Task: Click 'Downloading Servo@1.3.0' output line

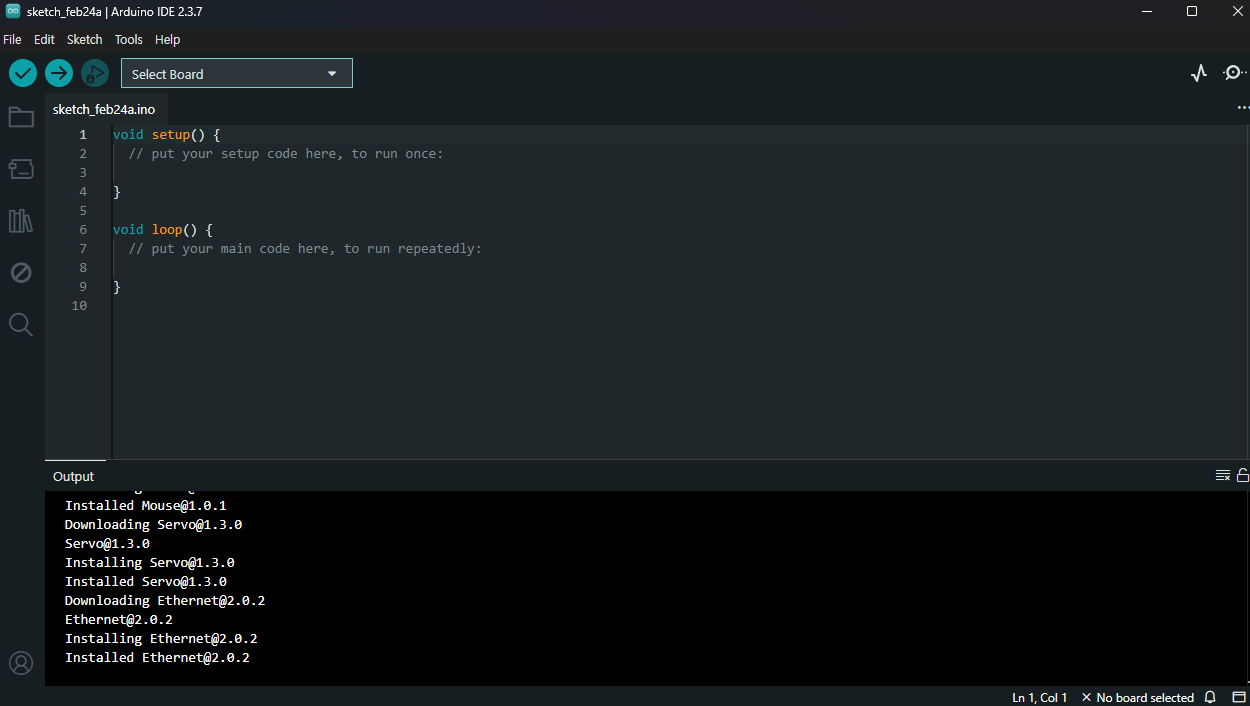Action: click(x=153, y=524)
